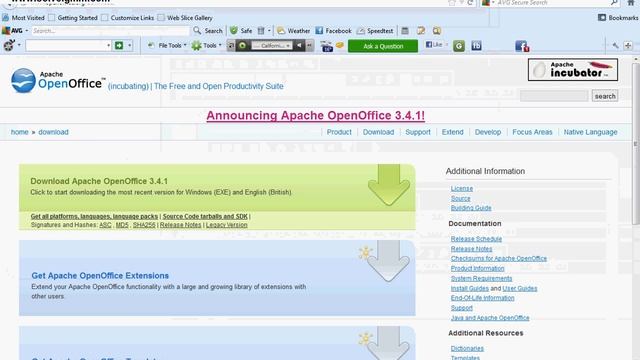Image resolution: width=640 pixels, height=360 pixels.
Task: Click the green play button on radio player
Action: coord(242,45)
